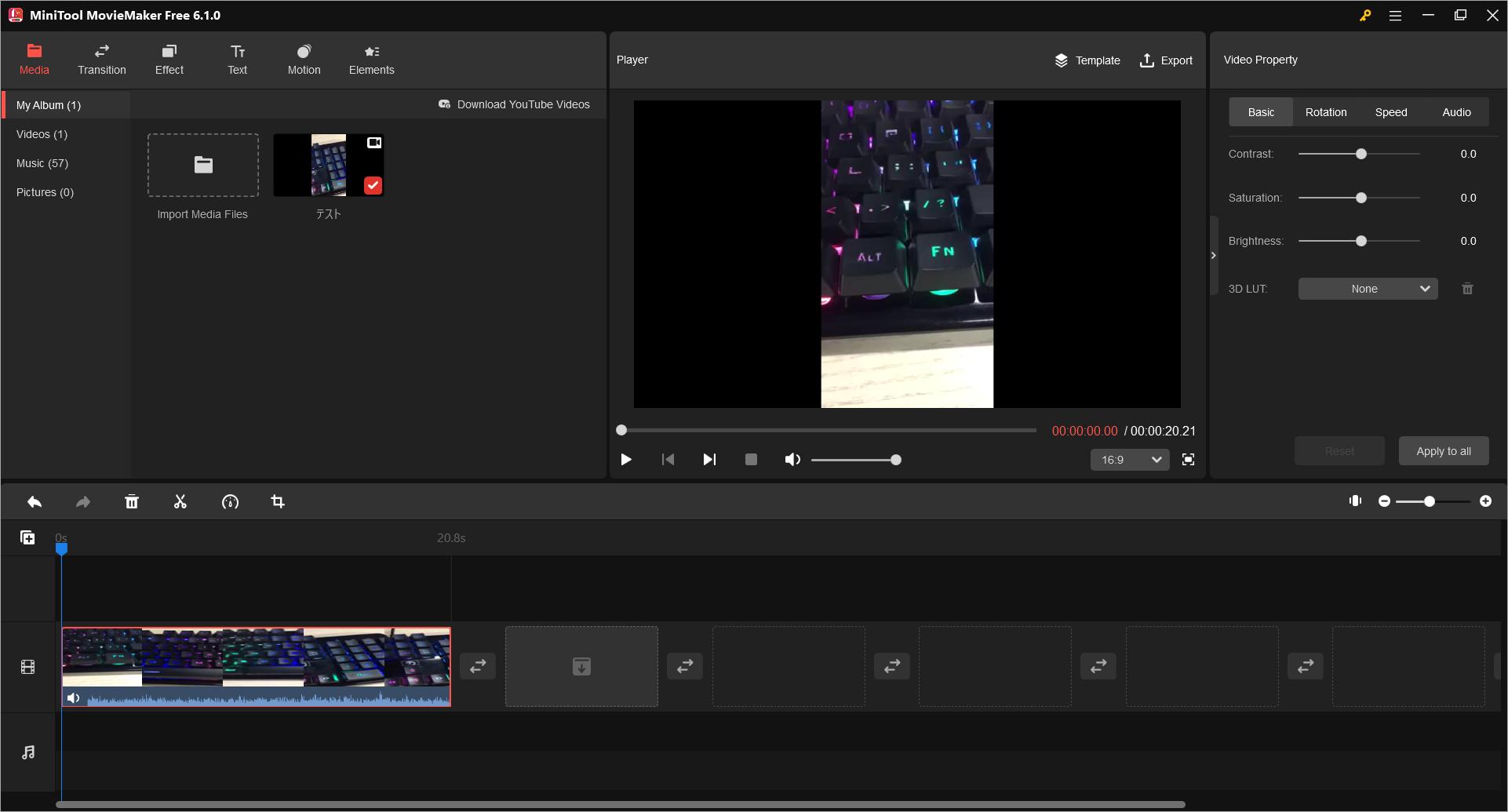Switch to the Audio property tab
The image size is (1508, 812).
coord(1456,112)
